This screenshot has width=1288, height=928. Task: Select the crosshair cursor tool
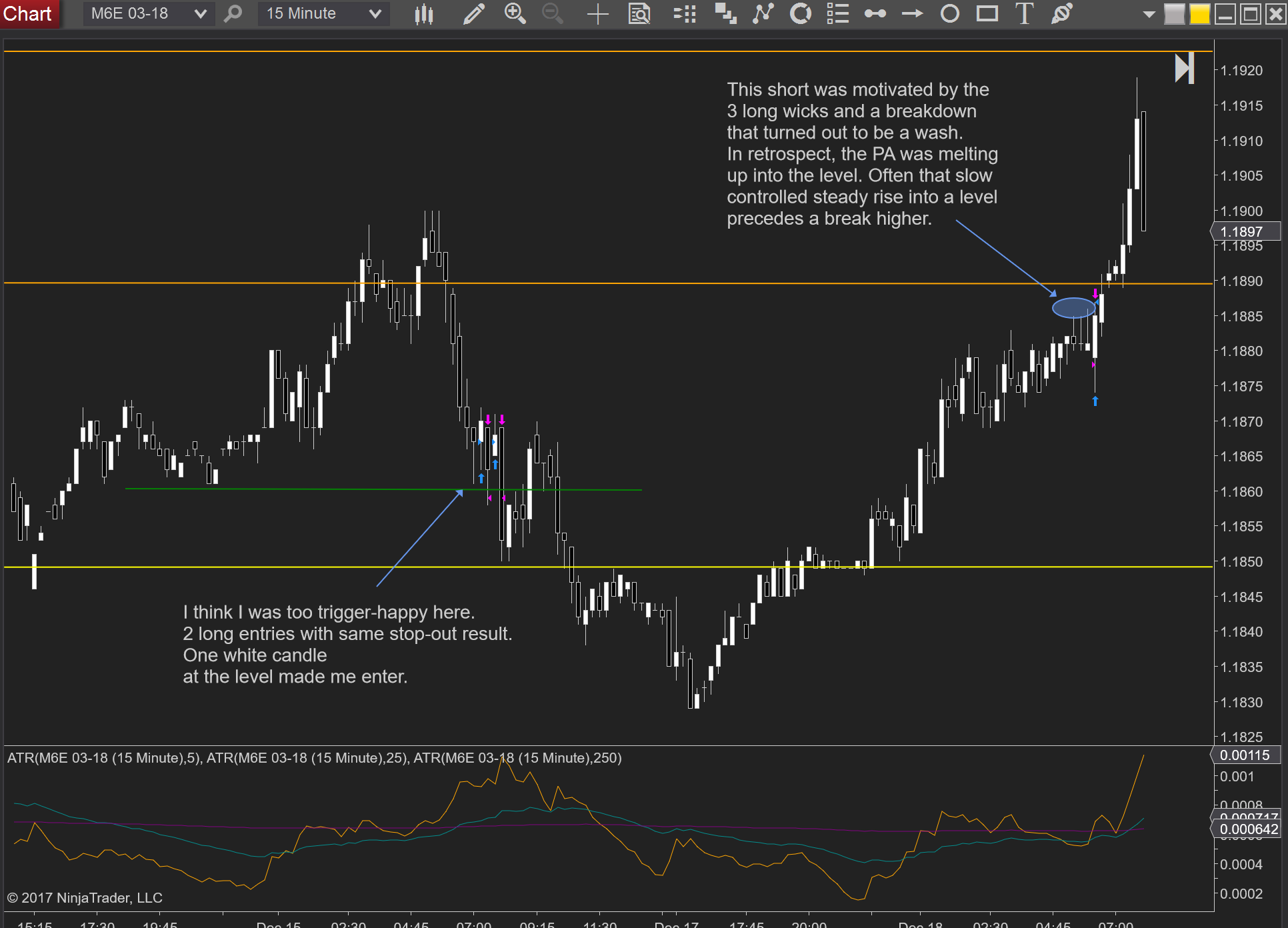point(598,13)
